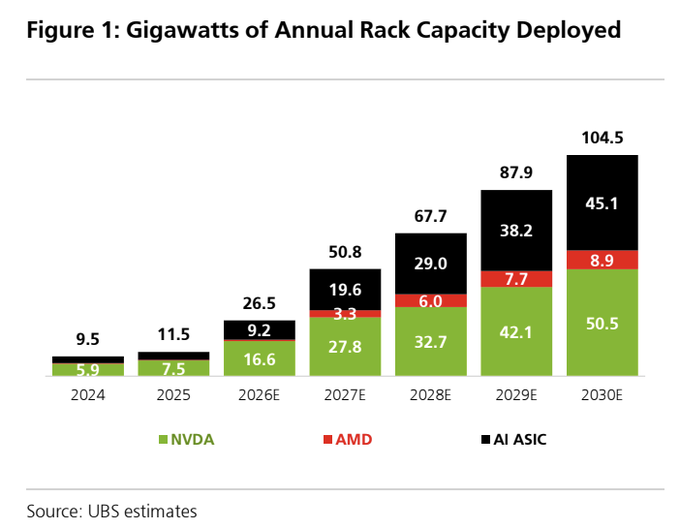Select the 'AMD' legend label

354,440
